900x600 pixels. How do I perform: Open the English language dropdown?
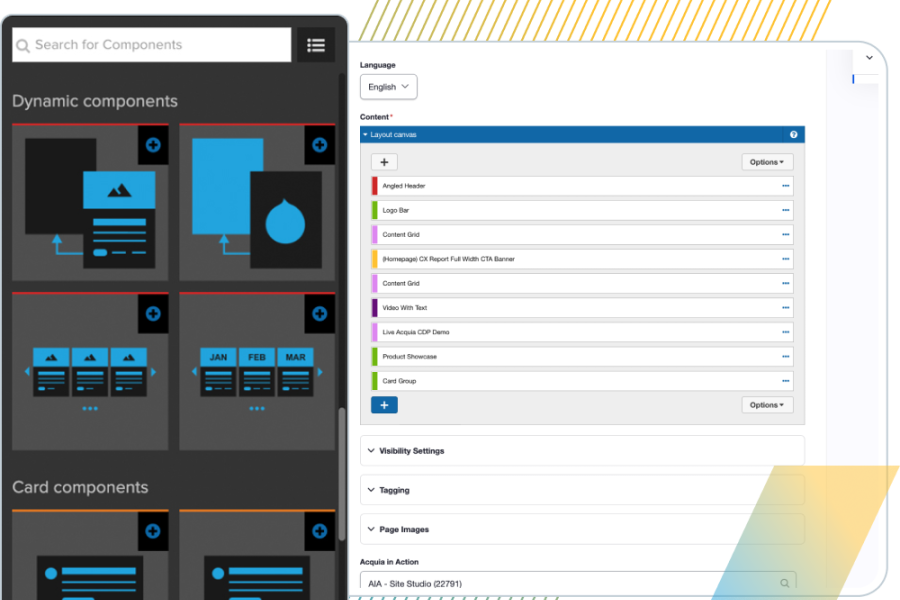[388, 87]
